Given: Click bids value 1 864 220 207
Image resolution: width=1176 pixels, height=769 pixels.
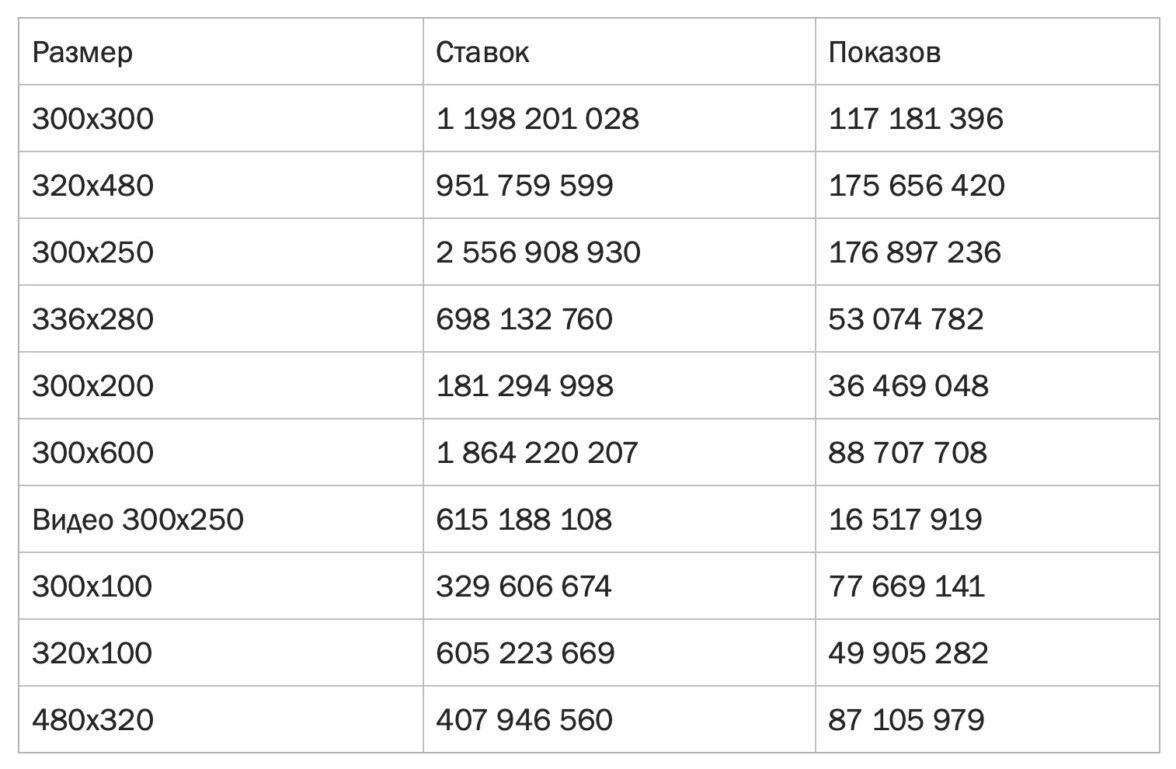Looking at the screenshot, I should [537, 453].
